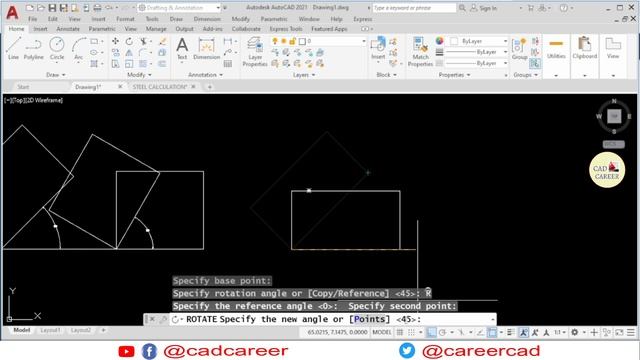Open the Modify menu
The width and height of the screenshot is (640, 360).
tap(240, 19)
